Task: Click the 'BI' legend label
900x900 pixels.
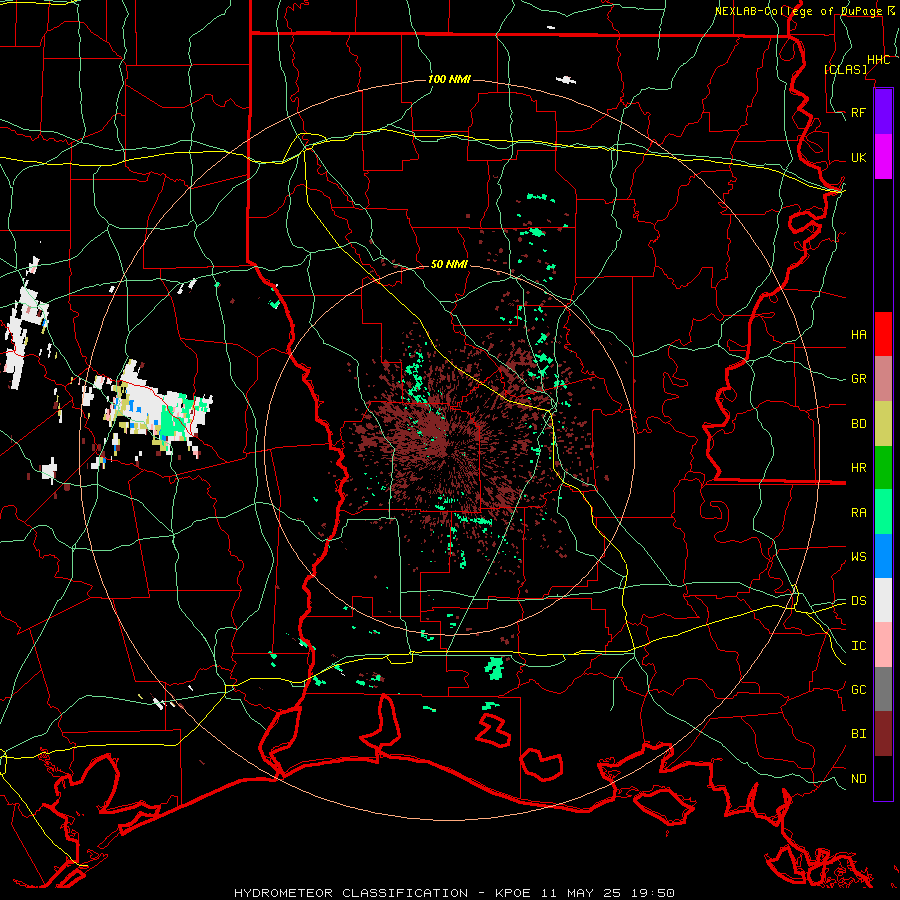Action: (858, 734)
